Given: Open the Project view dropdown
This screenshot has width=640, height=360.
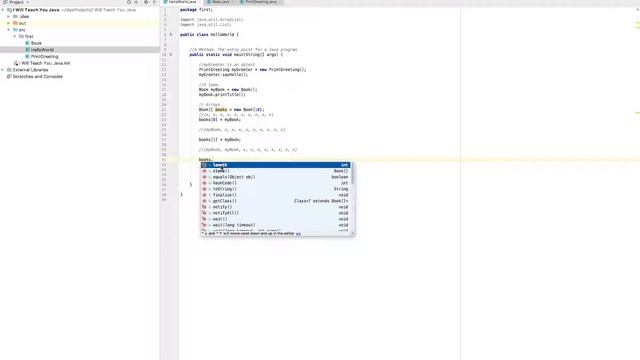Looking at the screenshot, I should [x=16, y=2].
